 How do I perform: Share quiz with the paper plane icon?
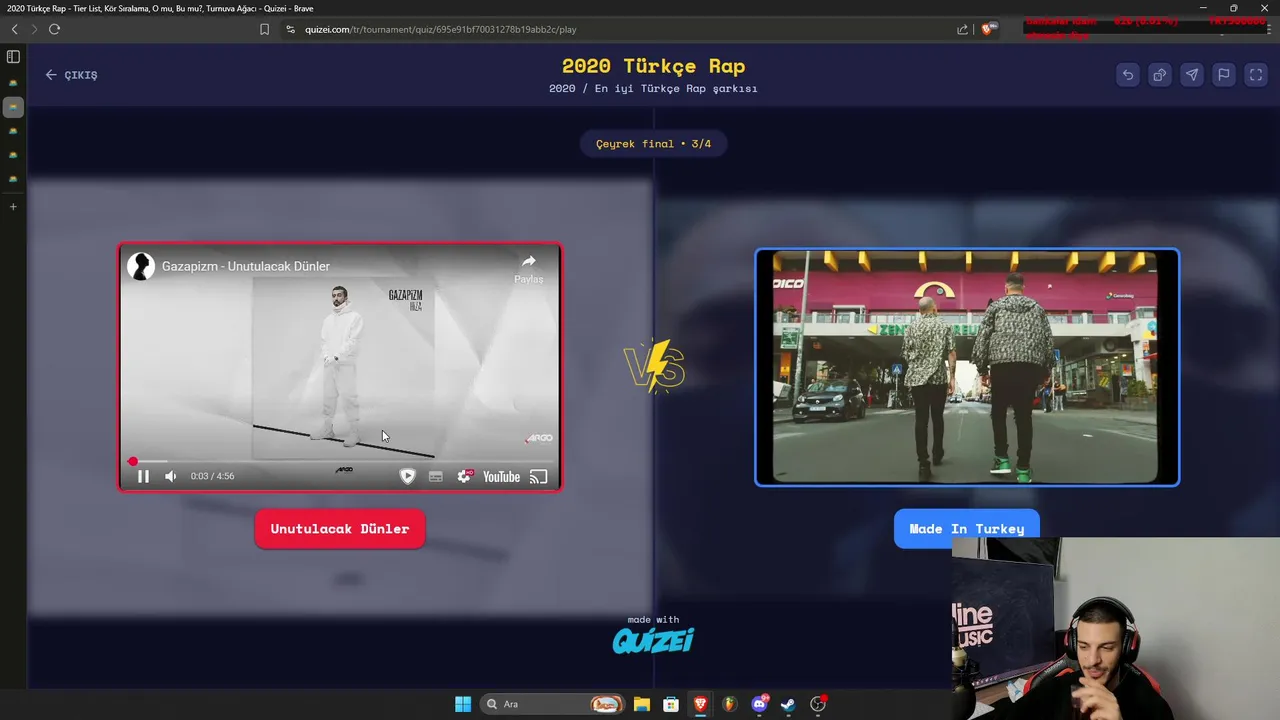[x=1192, y=75]
